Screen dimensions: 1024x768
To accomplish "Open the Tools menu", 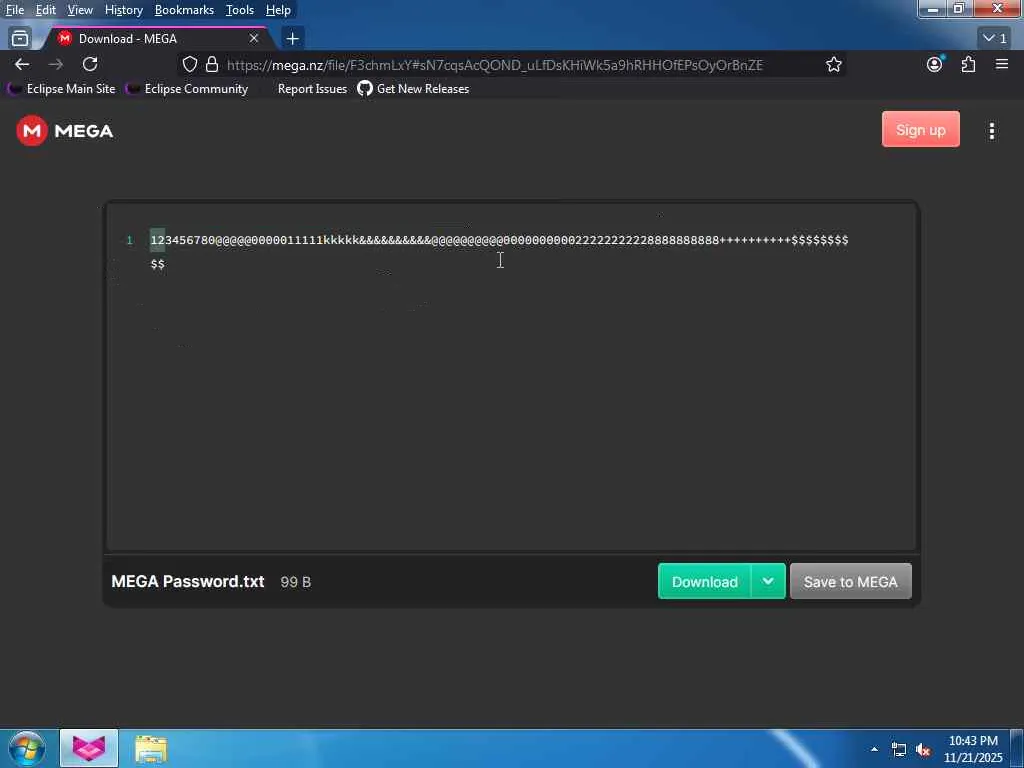I will pos(240,10).
